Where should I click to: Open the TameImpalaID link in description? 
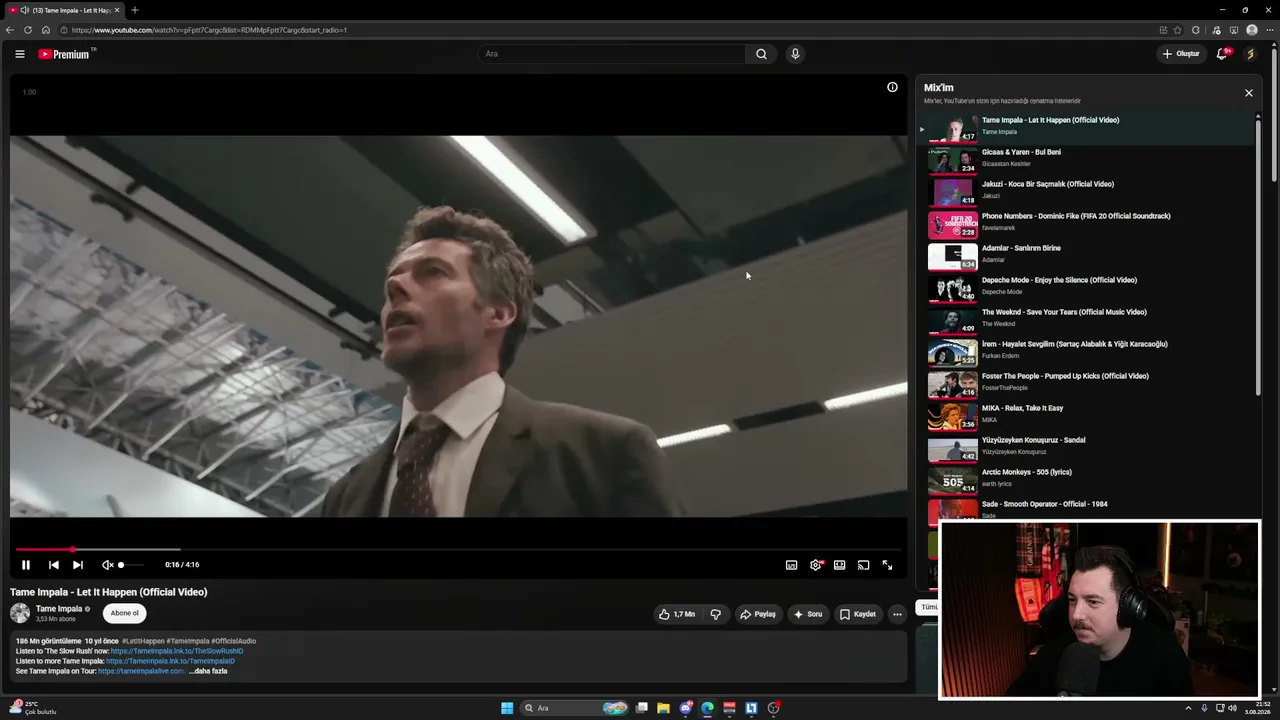tap(170, 661)
